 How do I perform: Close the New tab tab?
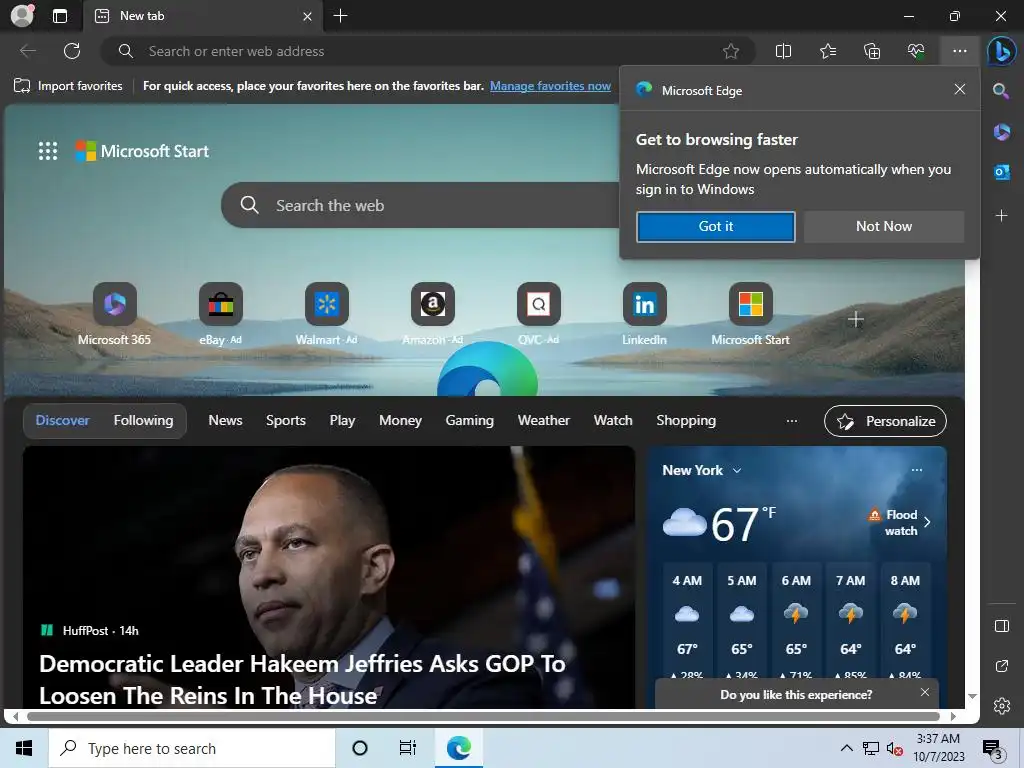(307, 16)
